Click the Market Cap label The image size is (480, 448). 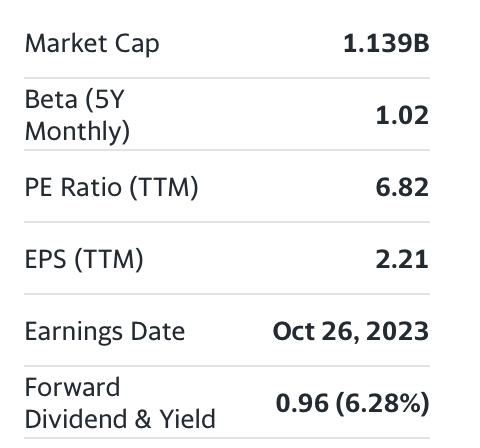pos(92,44)
